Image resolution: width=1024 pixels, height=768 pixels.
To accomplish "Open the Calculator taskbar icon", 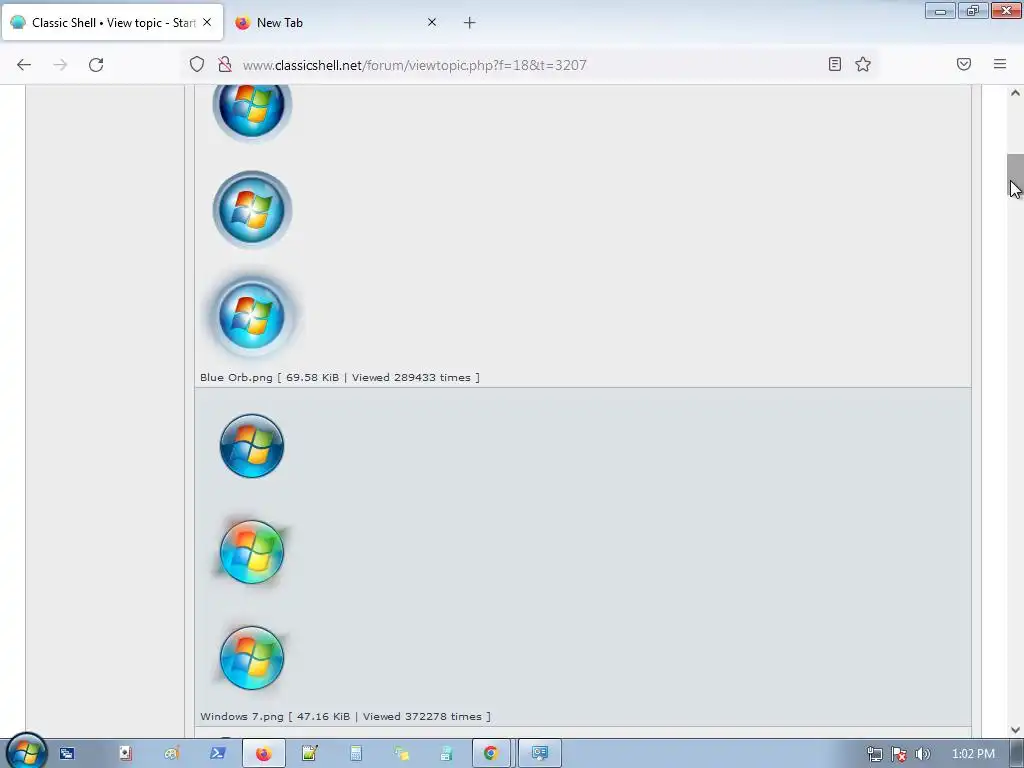I will coord(355,754).
